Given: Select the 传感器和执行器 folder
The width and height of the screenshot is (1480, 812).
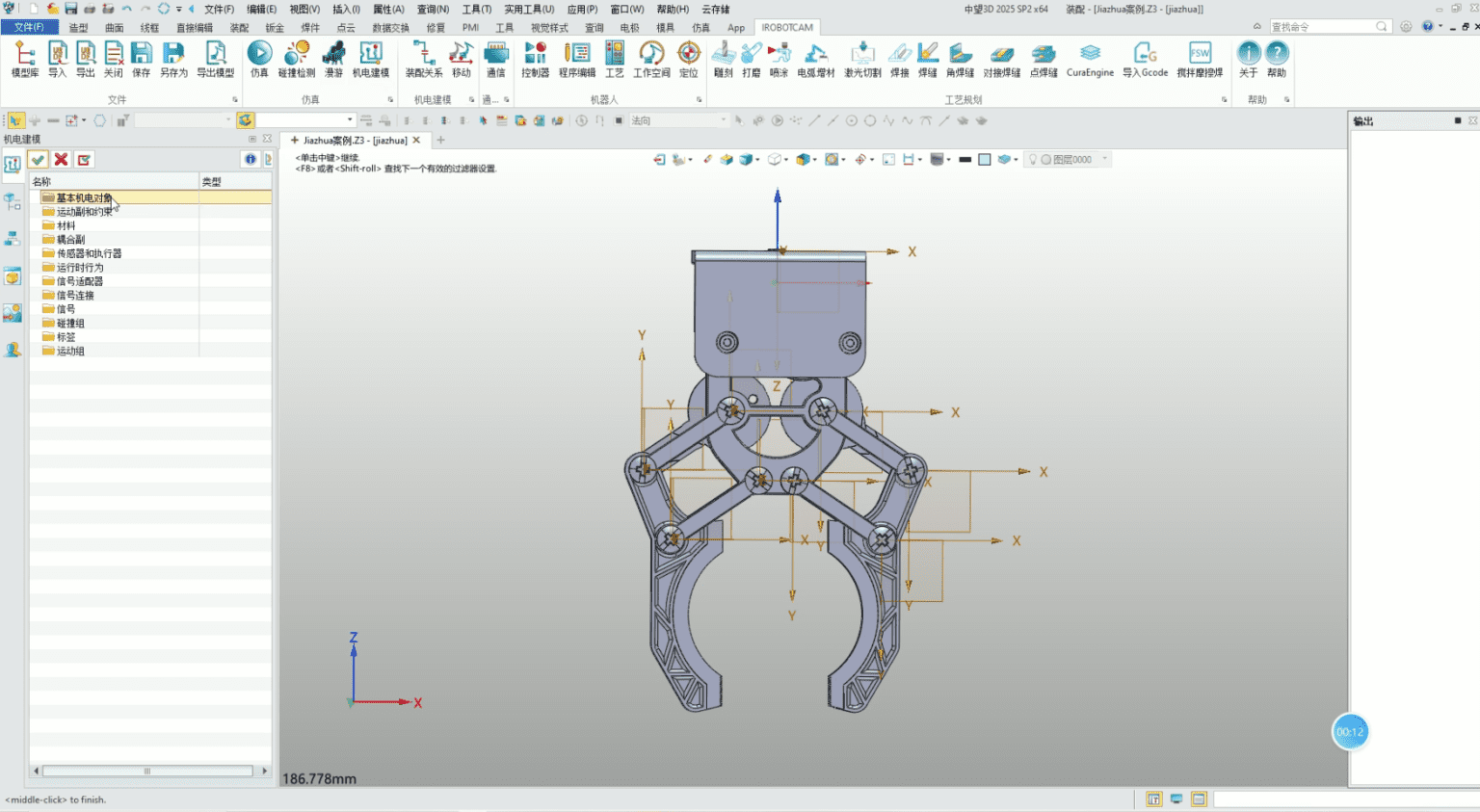Looking at the screenshot, I should point(89,254).
